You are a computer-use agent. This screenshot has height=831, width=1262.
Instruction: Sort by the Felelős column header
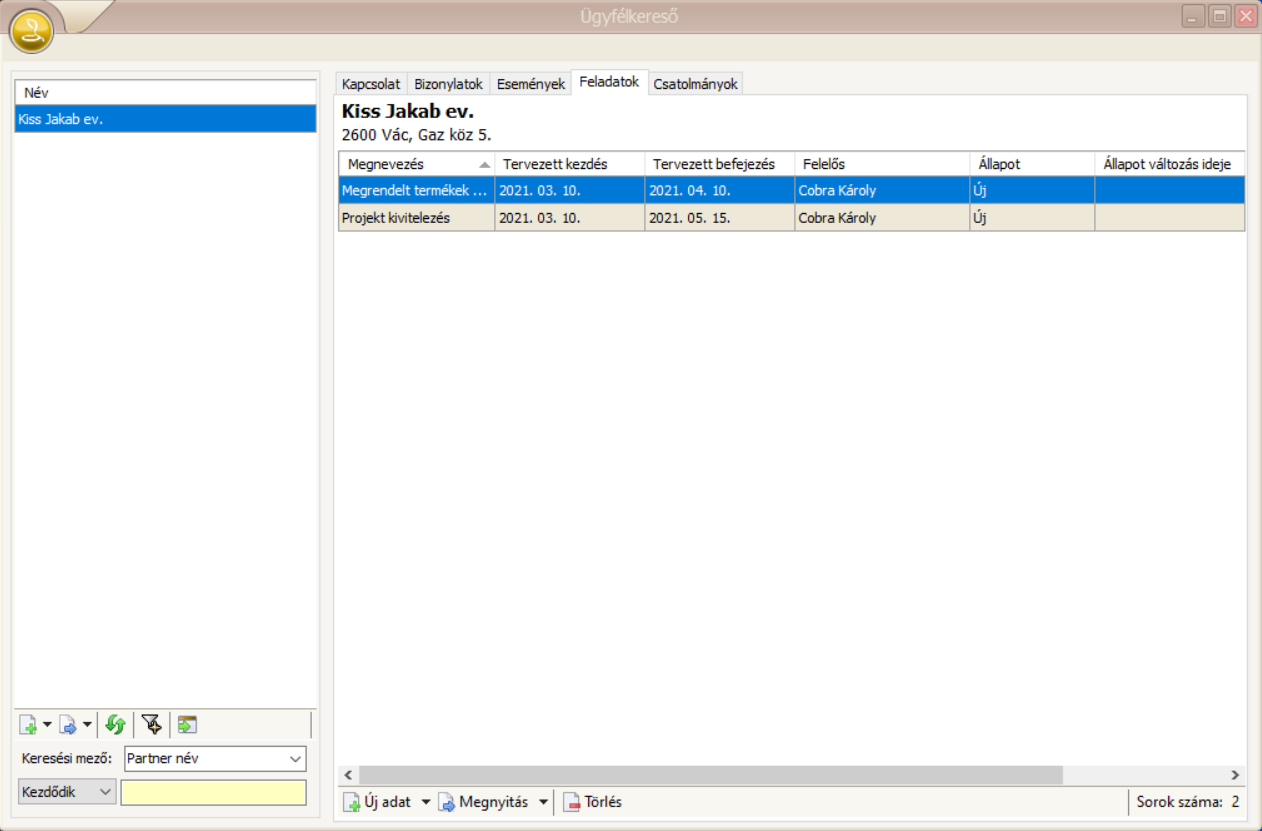coord(882,164)
